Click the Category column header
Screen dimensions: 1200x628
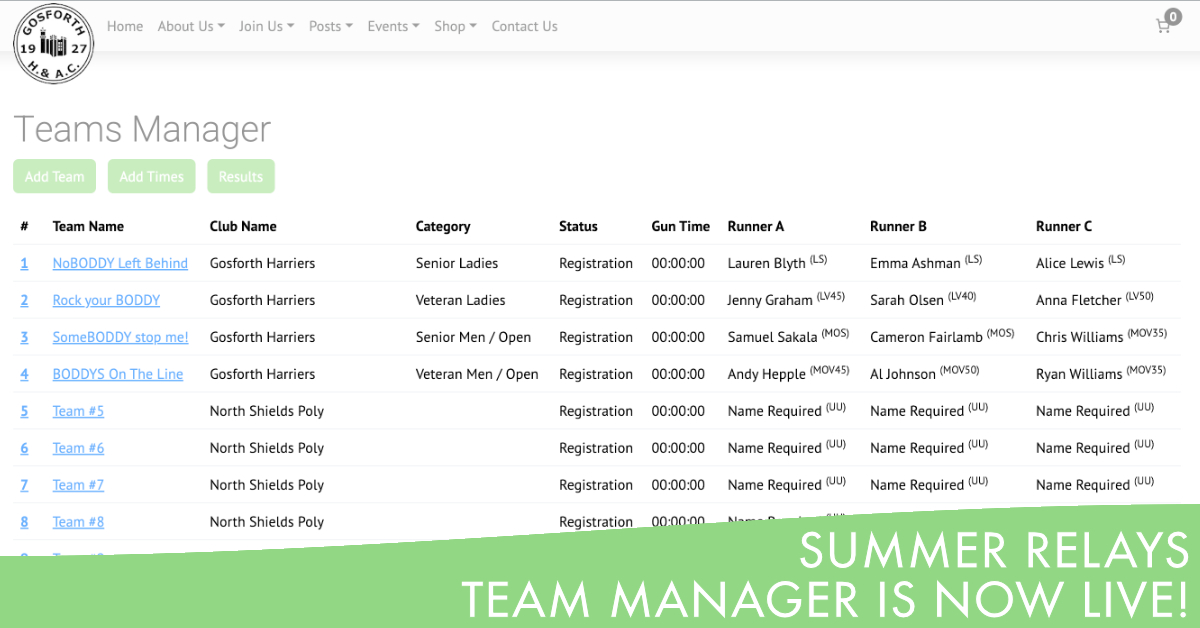coord(443,226)
